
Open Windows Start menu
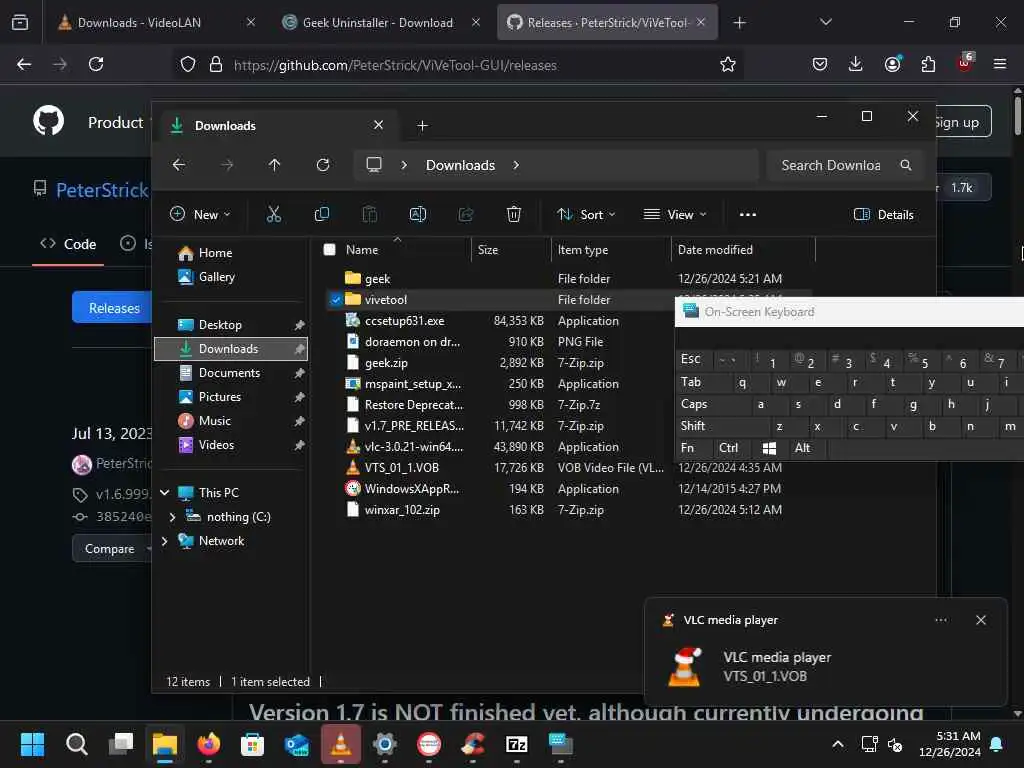[x=32, y=744]
